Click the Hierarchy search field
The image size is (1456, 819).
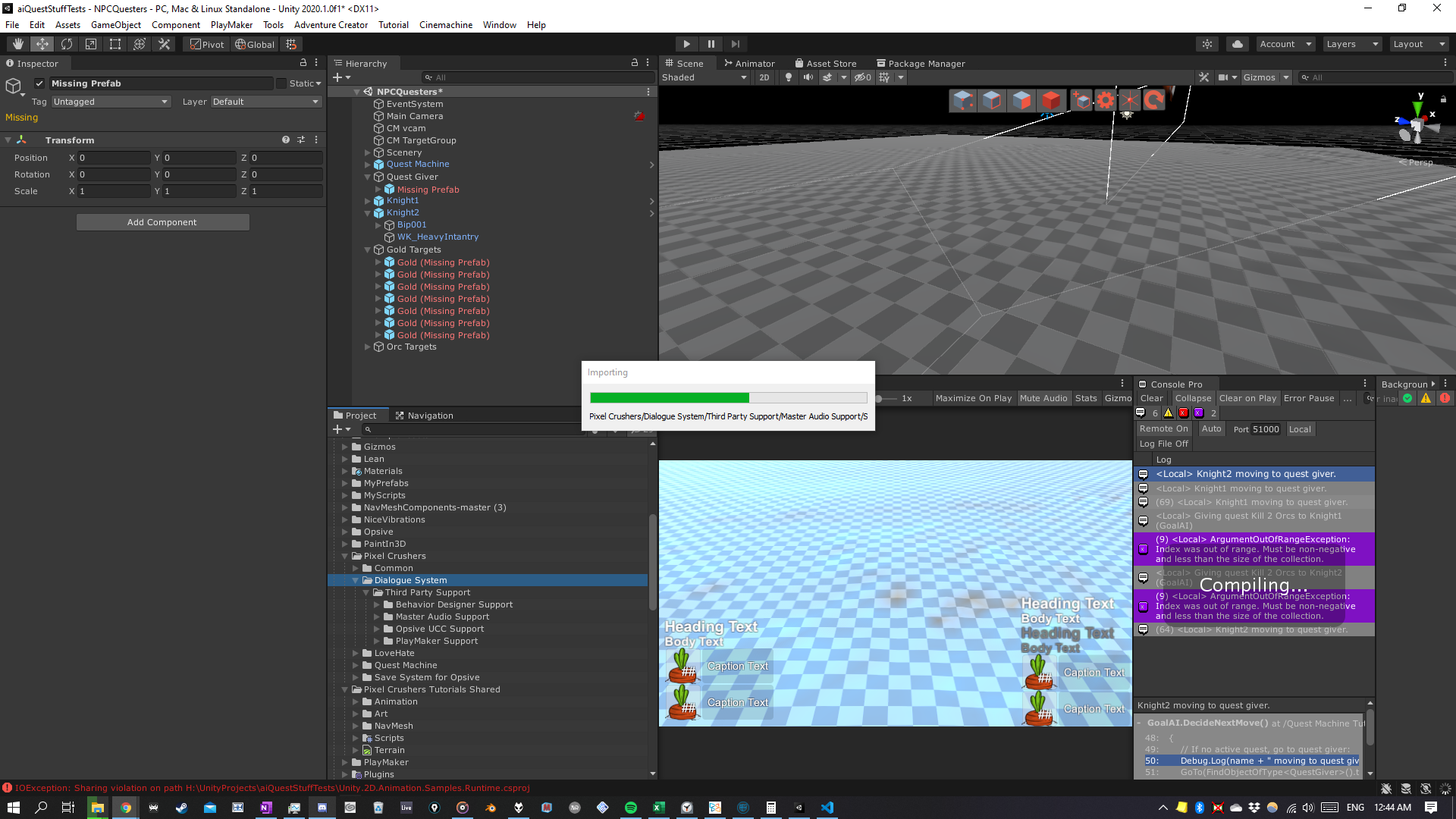point(538,77)
